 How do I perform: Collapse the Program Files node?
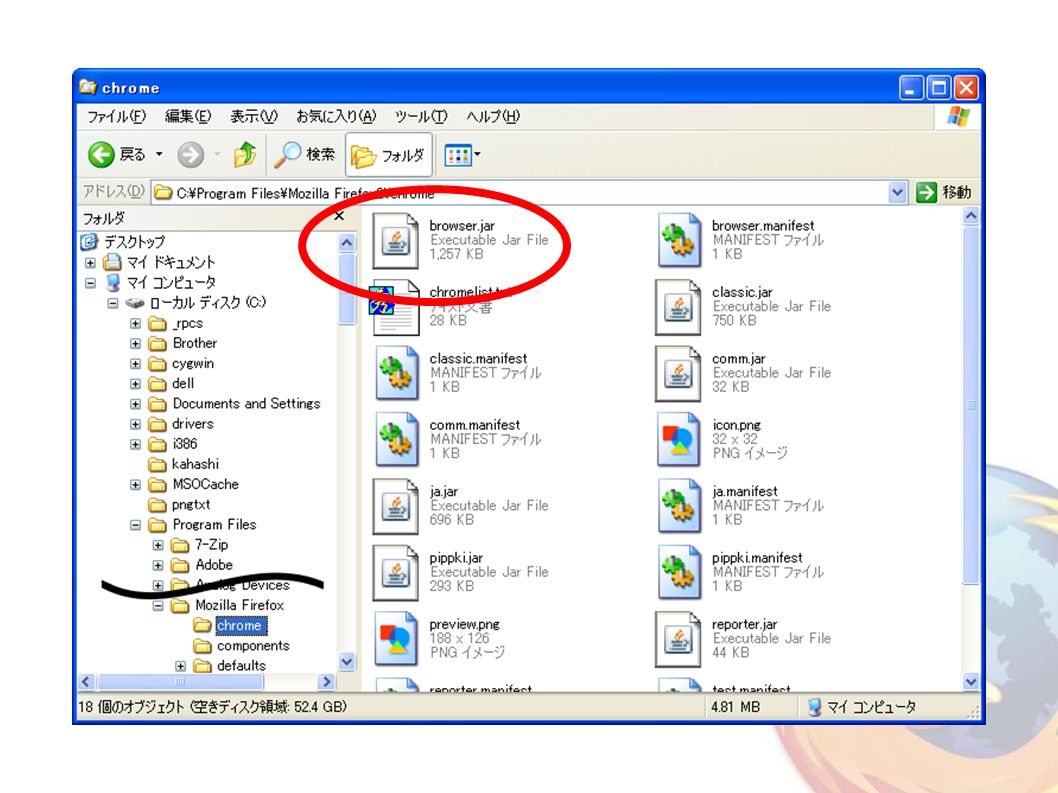click(x=136, y=525)
